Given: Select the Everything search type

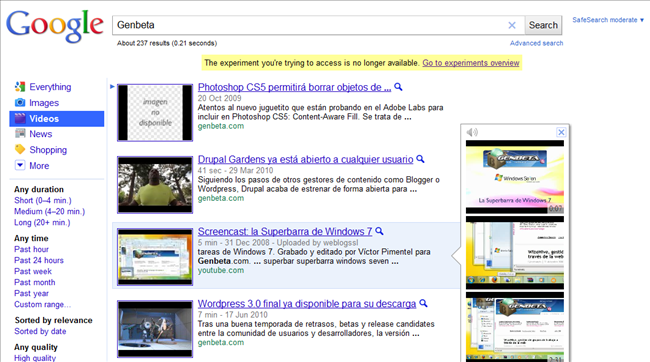Looking at the screenshot, I should [50, 87].
